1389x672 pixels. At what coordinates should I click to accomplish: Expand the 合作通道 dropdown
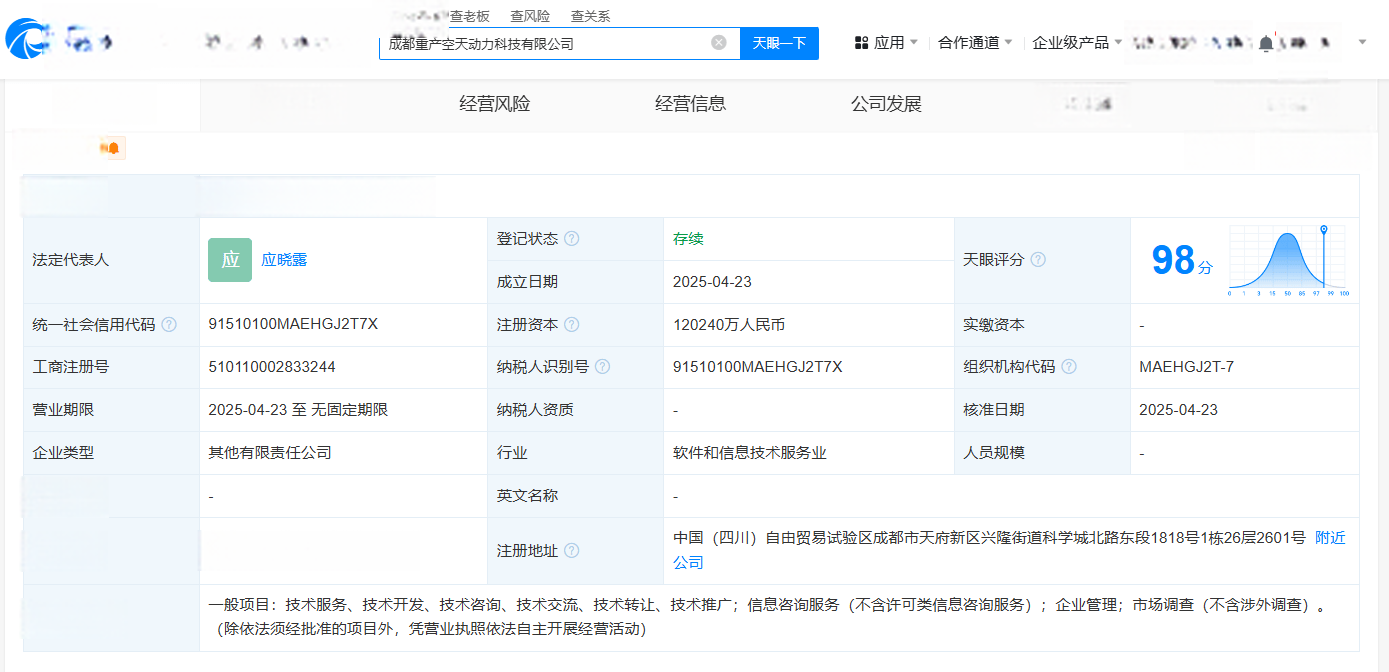coord(1008,43)
